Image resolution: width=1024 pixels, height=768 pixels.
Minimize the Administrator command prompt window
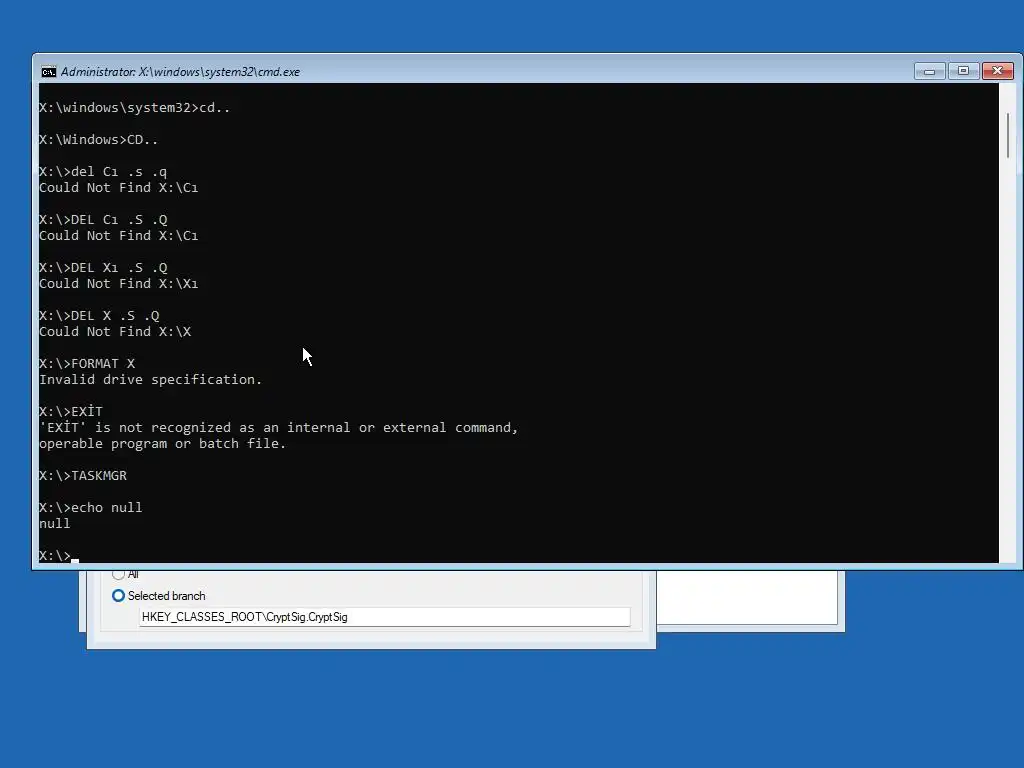pos(929,71)
